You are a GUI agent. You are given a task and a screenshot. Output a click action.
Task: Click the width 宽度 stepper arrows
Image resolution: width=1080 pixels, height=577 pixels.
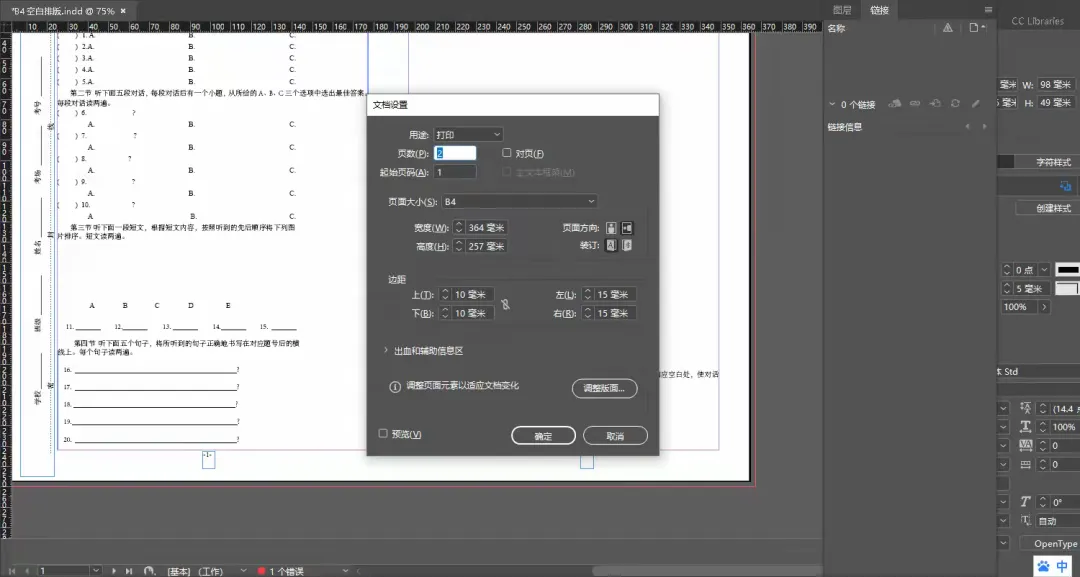459,228
